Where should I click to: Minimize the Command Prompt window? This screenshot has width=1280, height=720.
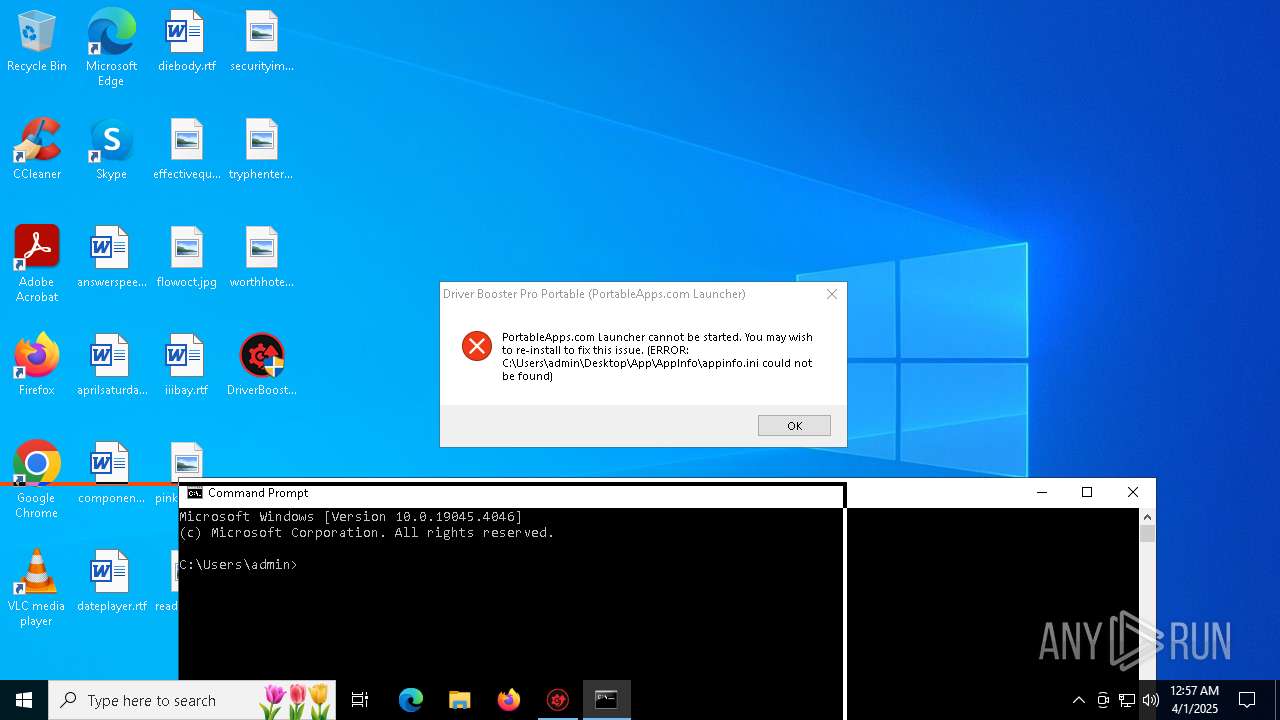[1041, 492]
